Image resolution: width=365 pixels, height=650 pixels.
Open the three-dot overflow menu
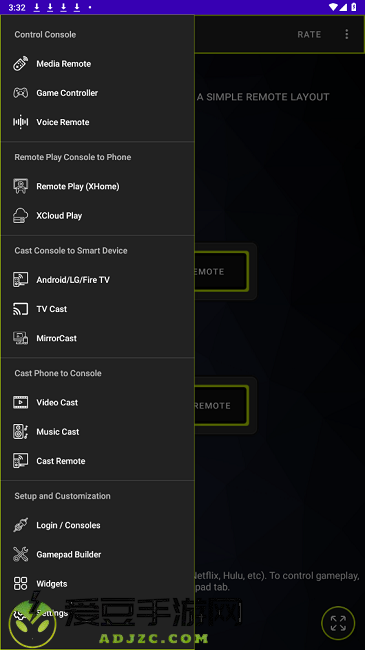[347, 34]
